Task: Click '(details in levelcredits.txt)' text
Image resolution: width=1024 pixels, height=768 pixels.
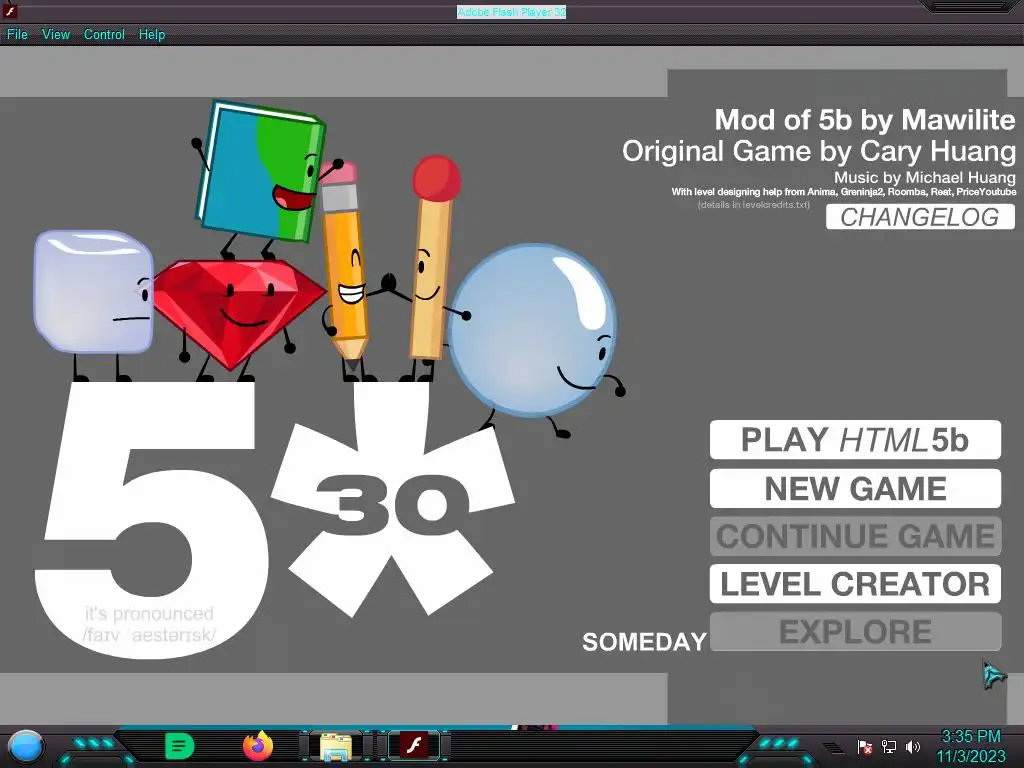Action: (754, 204)
